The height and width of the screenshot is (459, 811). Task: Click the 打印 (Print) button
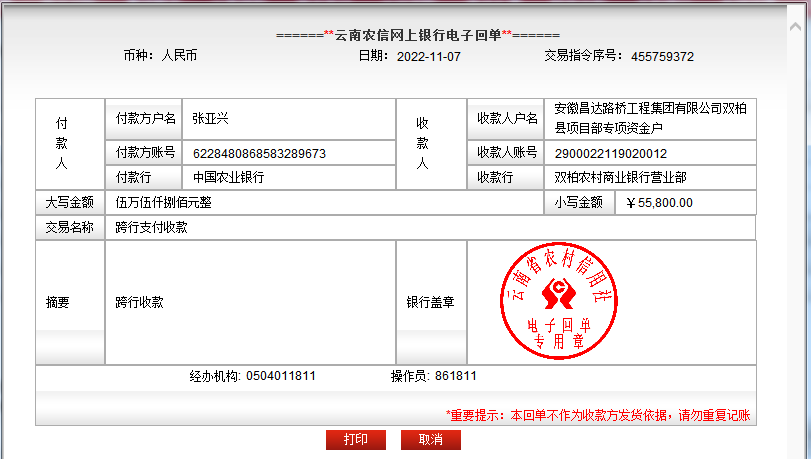click(355, 440)
